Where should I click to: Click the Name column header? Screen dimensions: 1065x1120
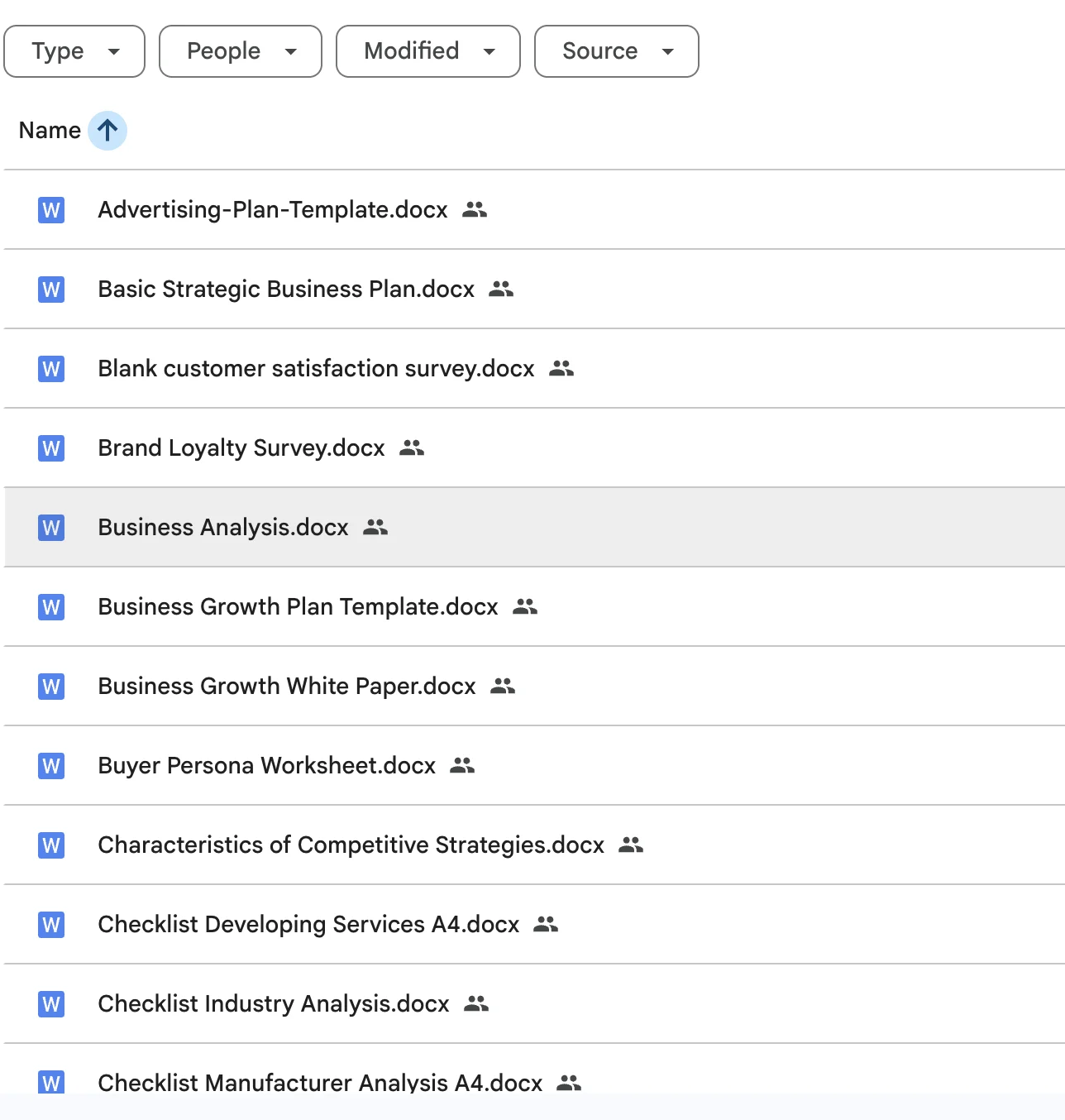click(x=50, y=131)
